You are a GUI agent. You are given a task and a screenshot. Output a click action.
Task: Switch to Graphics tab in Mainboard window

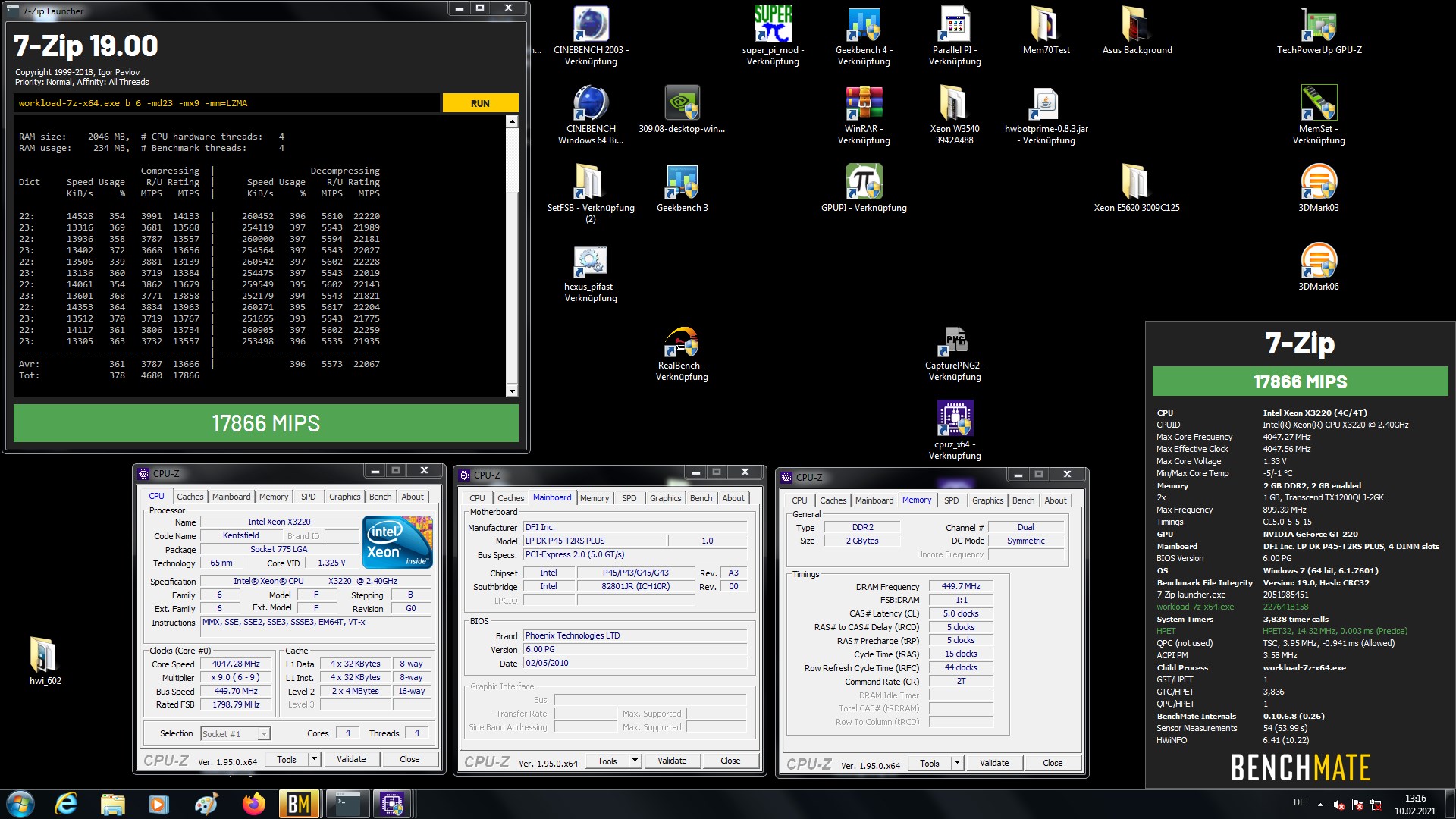tap(666, 498)
